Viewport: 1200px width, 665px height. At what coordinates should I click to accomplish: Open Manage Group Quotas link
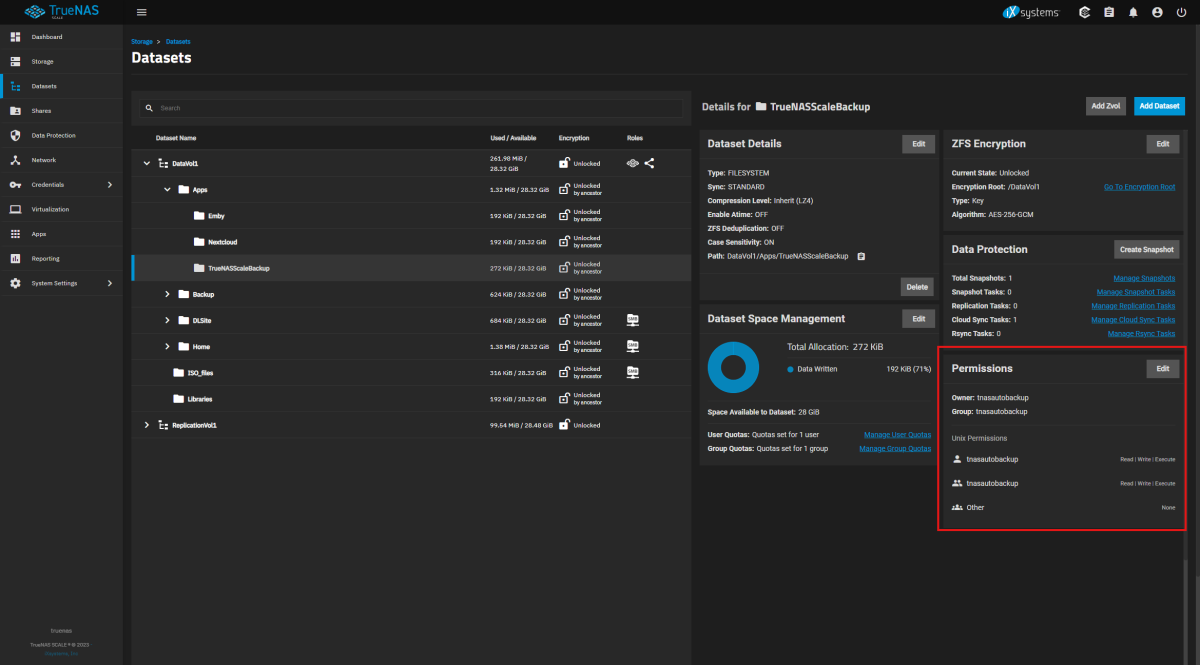coord(895,449)
